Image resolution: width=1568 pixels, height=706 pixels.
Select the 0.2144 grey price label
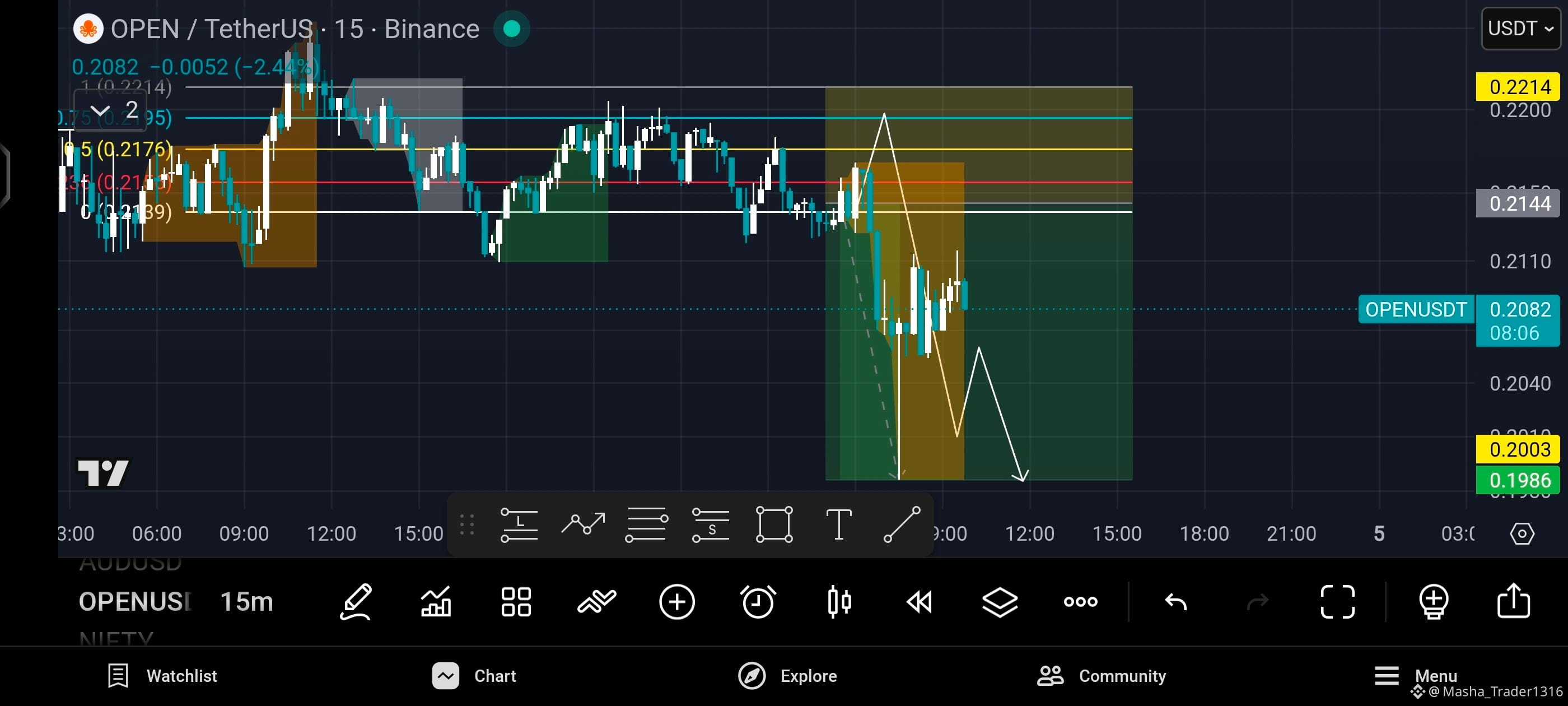[1519, 203]
